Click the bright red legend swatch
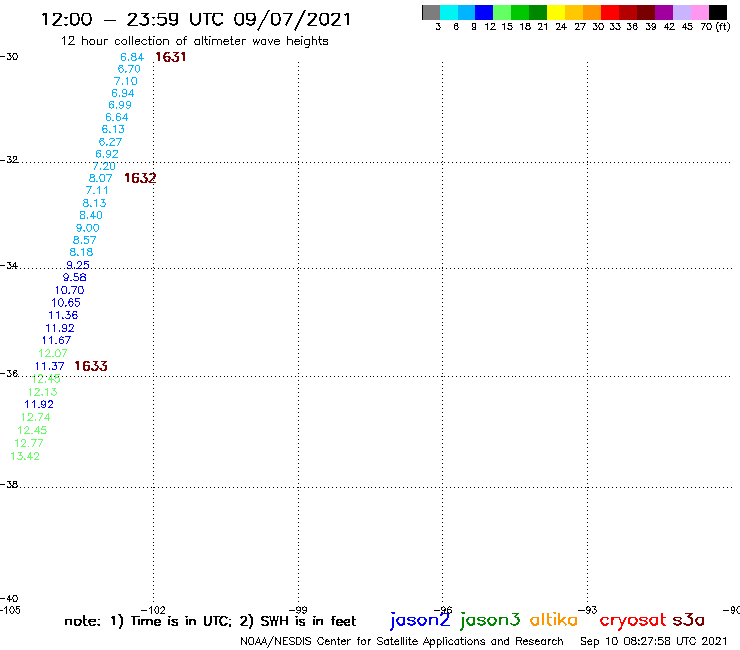The height and width of the screenshot is (650, 740). click(610, 12)
